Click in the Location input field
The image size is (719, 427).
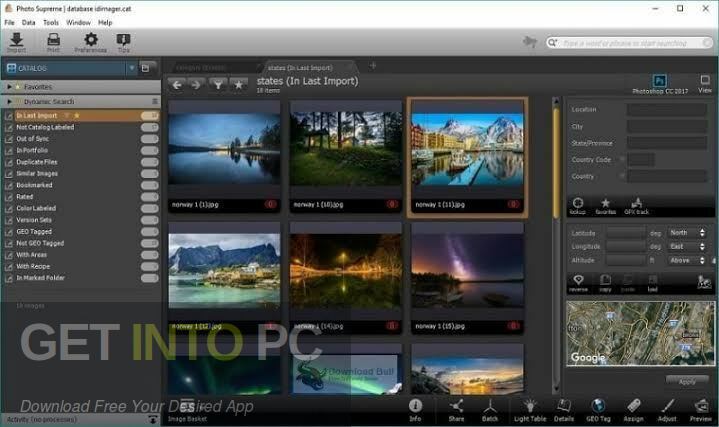666,110
